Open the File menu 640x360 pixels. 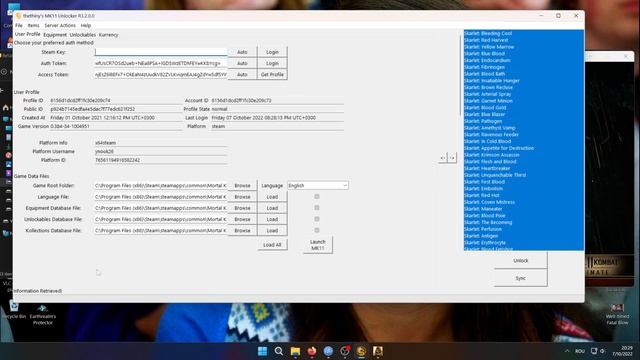(19, 25)
